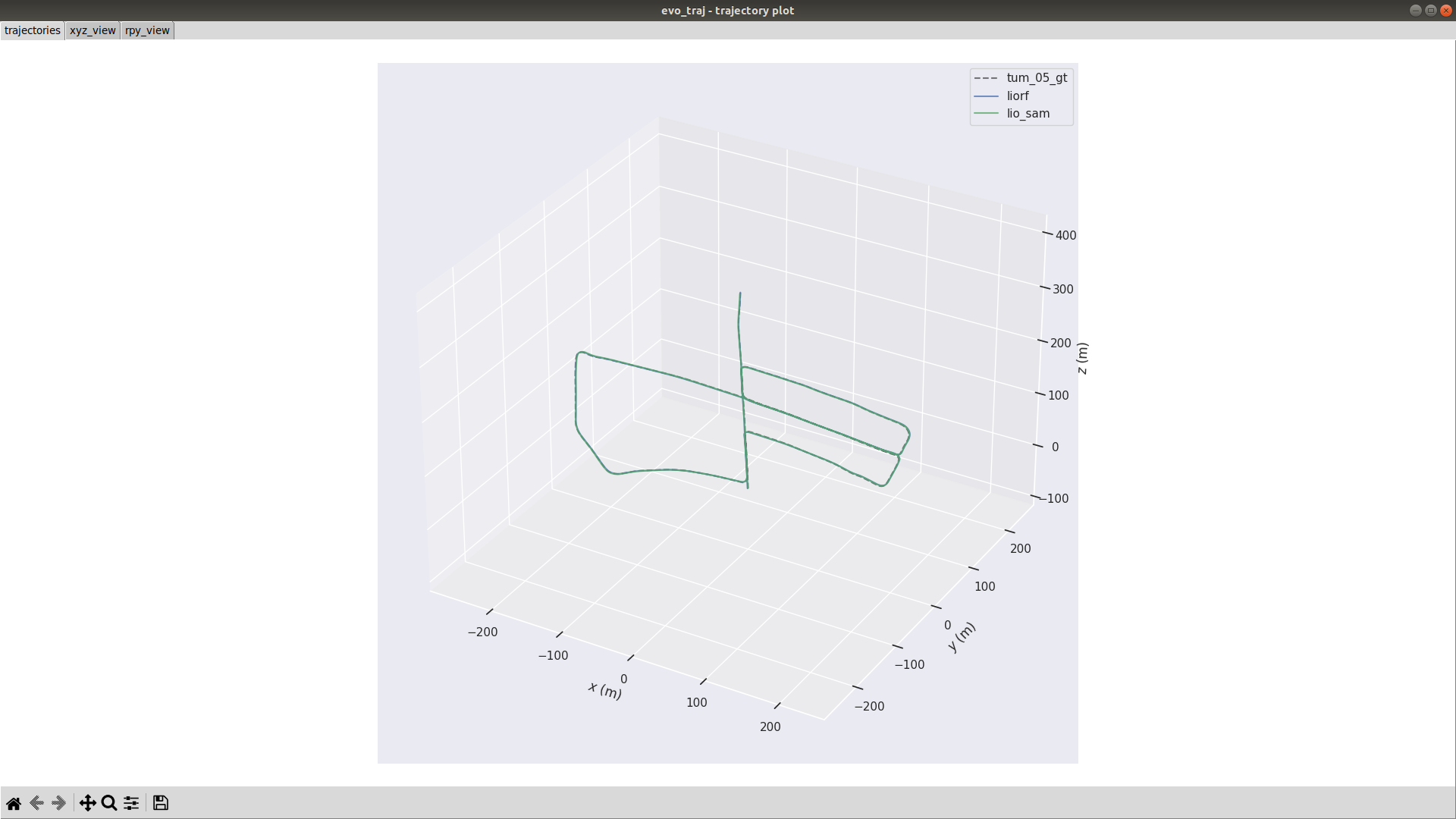This screenshot has height=819, width=1456.
Task: Click the lio_sam legend entry
Action: tap(1012, 114)
